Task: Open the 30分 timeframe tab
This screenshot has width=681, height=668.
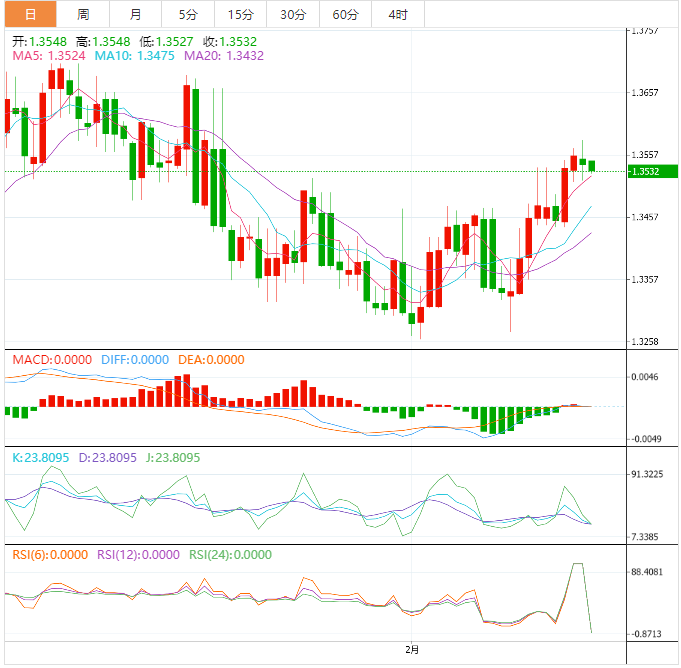Action: pyautogui.click(x=293, y=14)
